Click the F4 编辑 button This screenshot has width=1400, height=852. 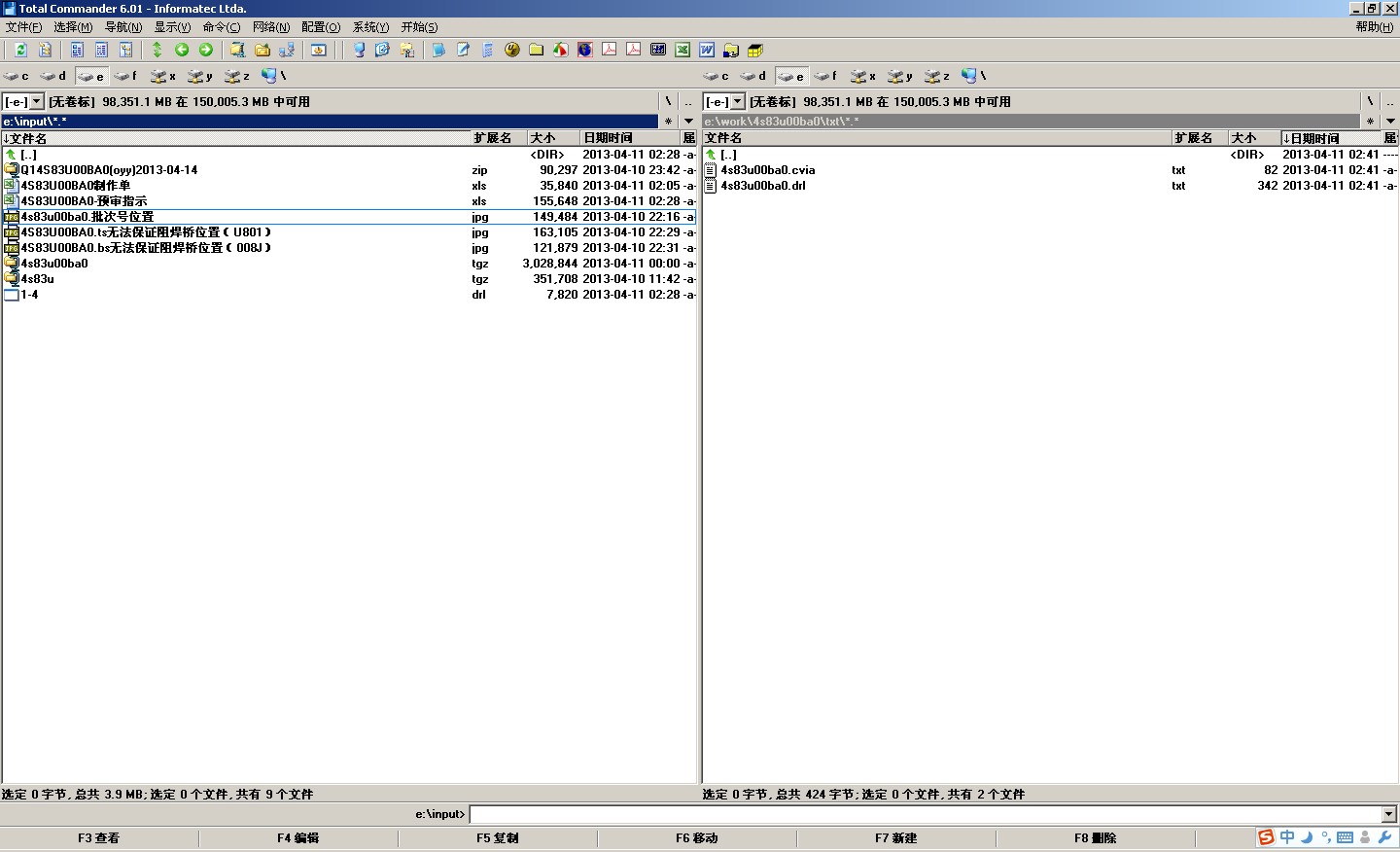[x=298, y=837]
